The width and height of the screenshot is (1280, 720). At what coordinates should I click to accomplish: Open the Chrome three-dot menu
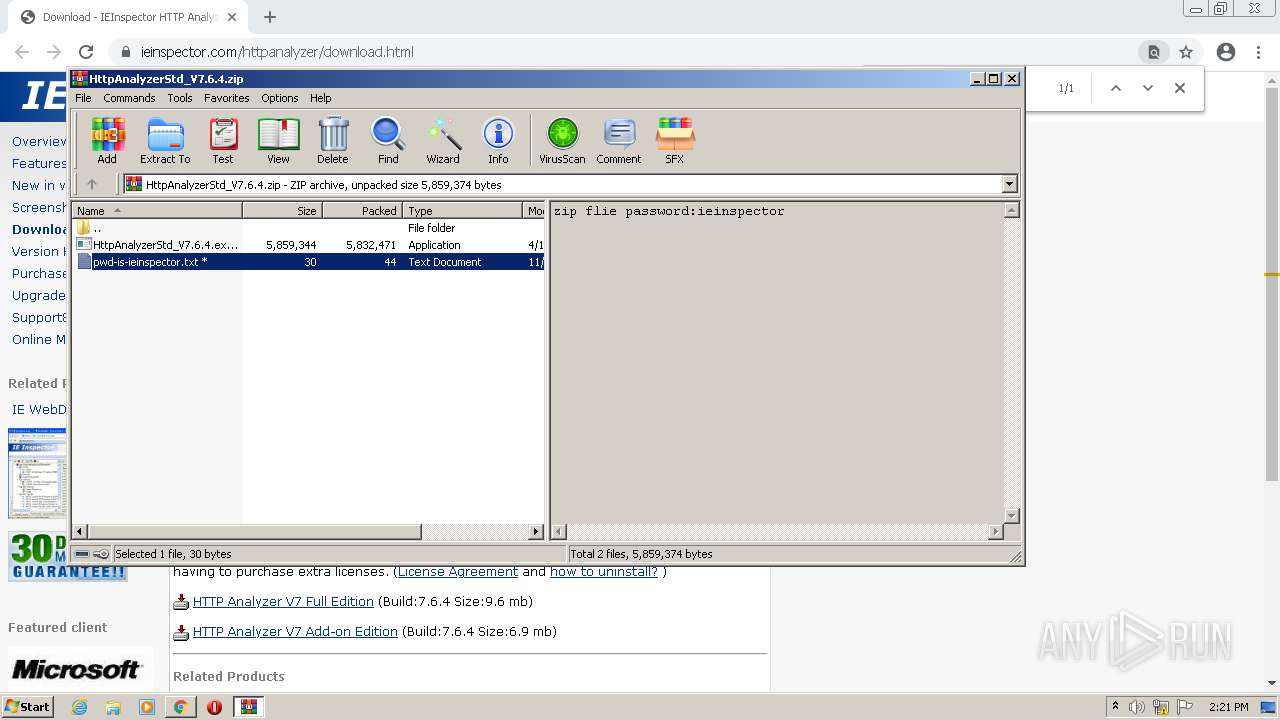(x=1258, y=52)
